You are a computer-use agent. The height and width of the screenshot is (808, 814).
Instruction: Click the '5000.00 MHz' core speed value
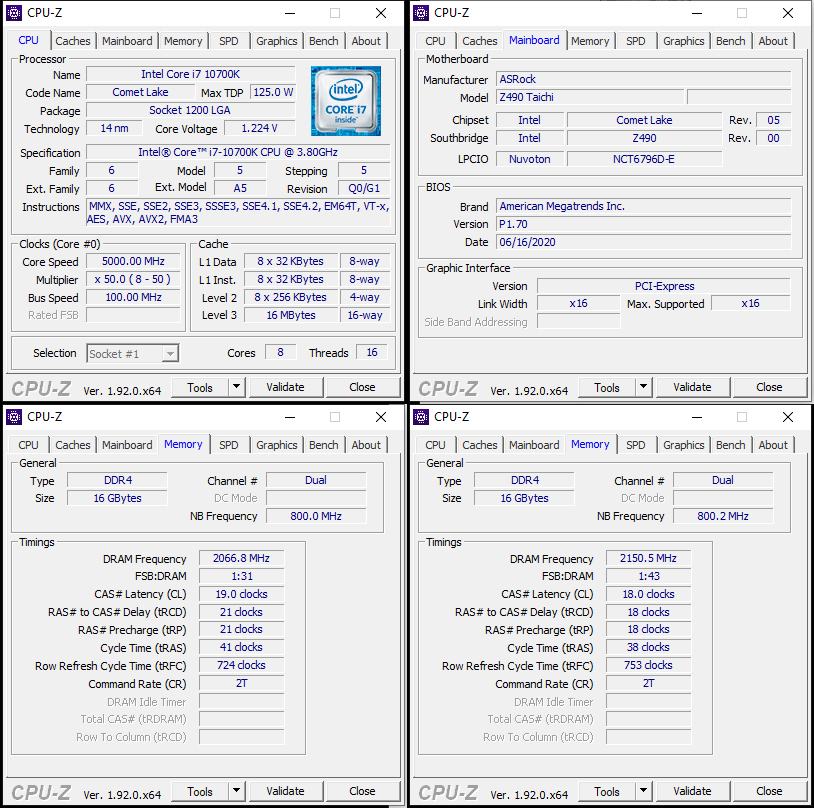tap(133, 261)
